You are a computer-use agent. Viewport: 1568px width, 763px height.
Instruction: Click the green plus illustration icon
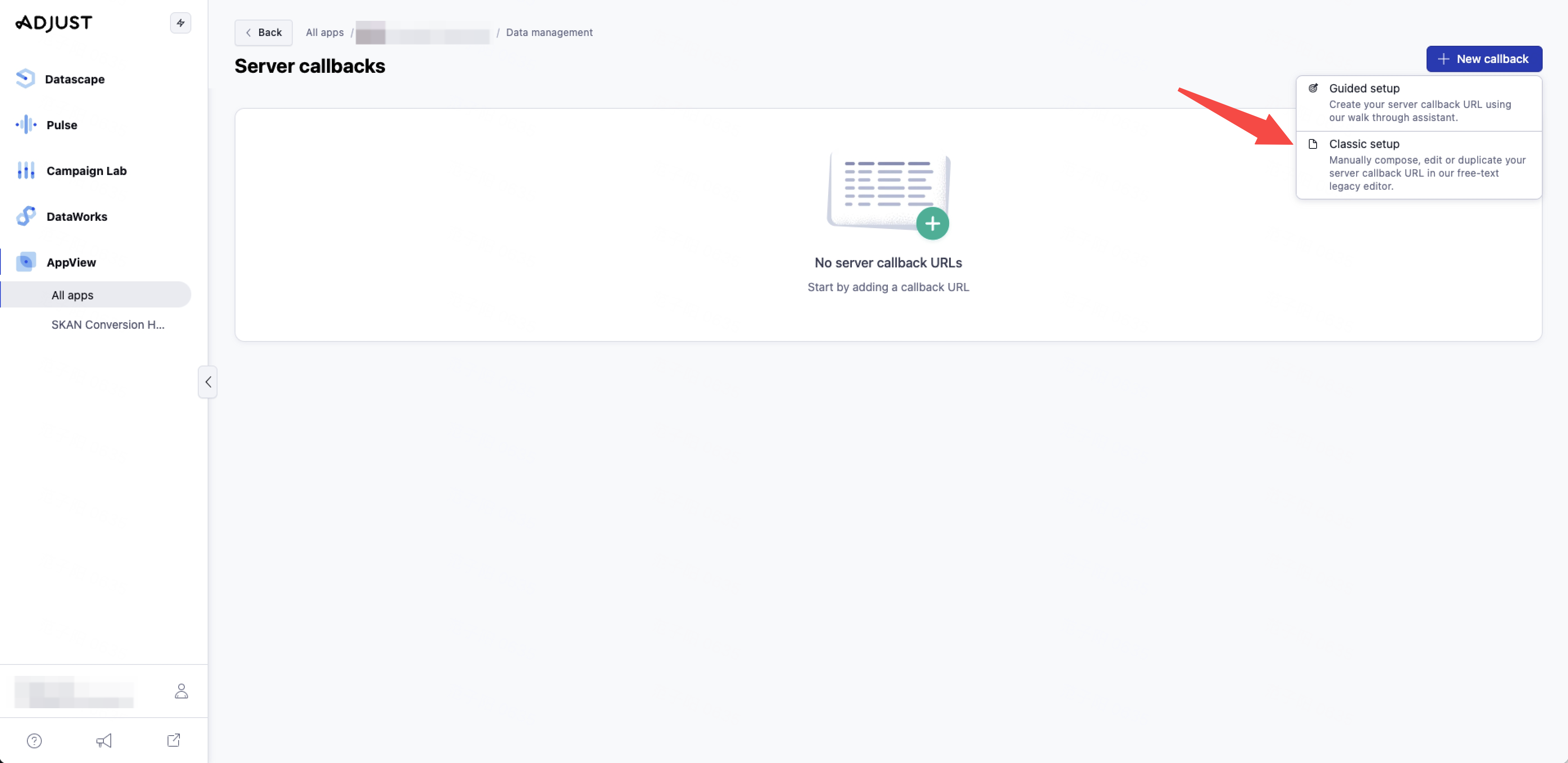pos(932,224)
